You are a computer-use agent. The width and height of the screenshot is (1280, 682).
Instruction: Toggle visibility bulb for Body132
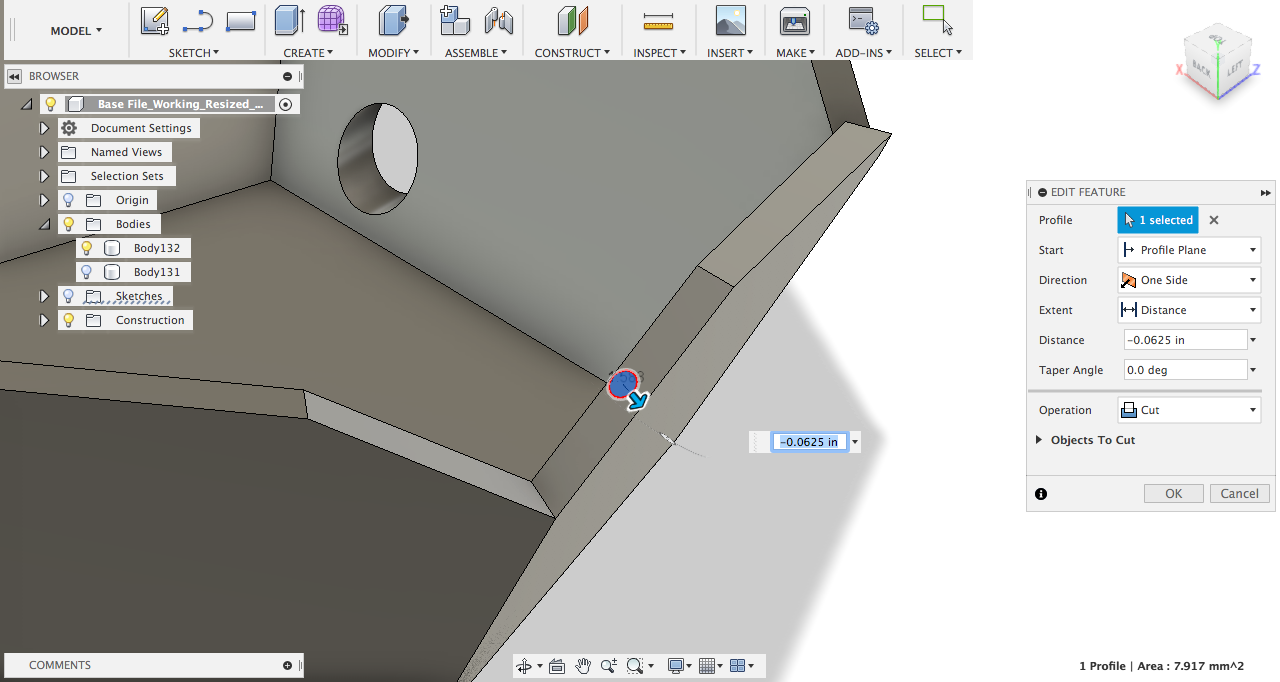tap(87, 248)
